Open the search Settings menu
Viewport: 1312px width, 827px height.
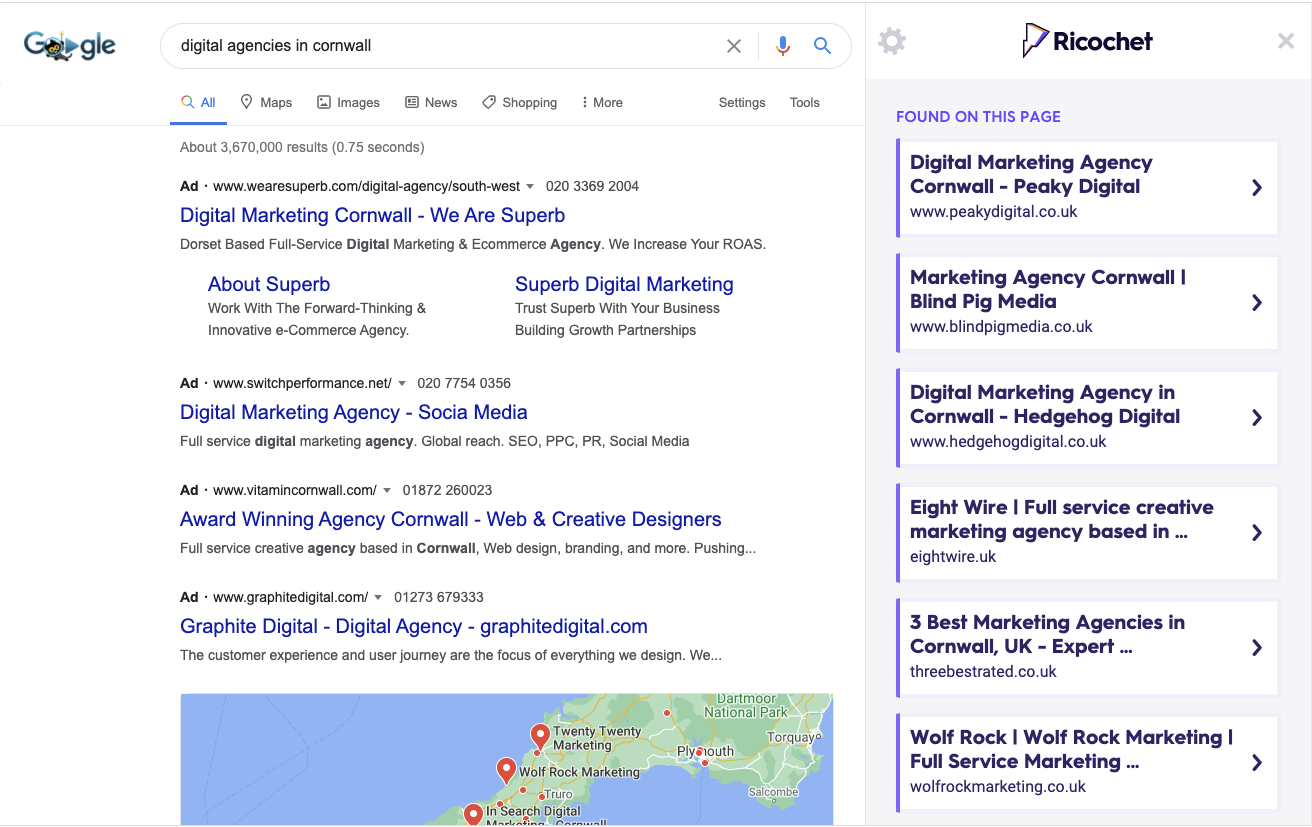click(x=742, y=102)
